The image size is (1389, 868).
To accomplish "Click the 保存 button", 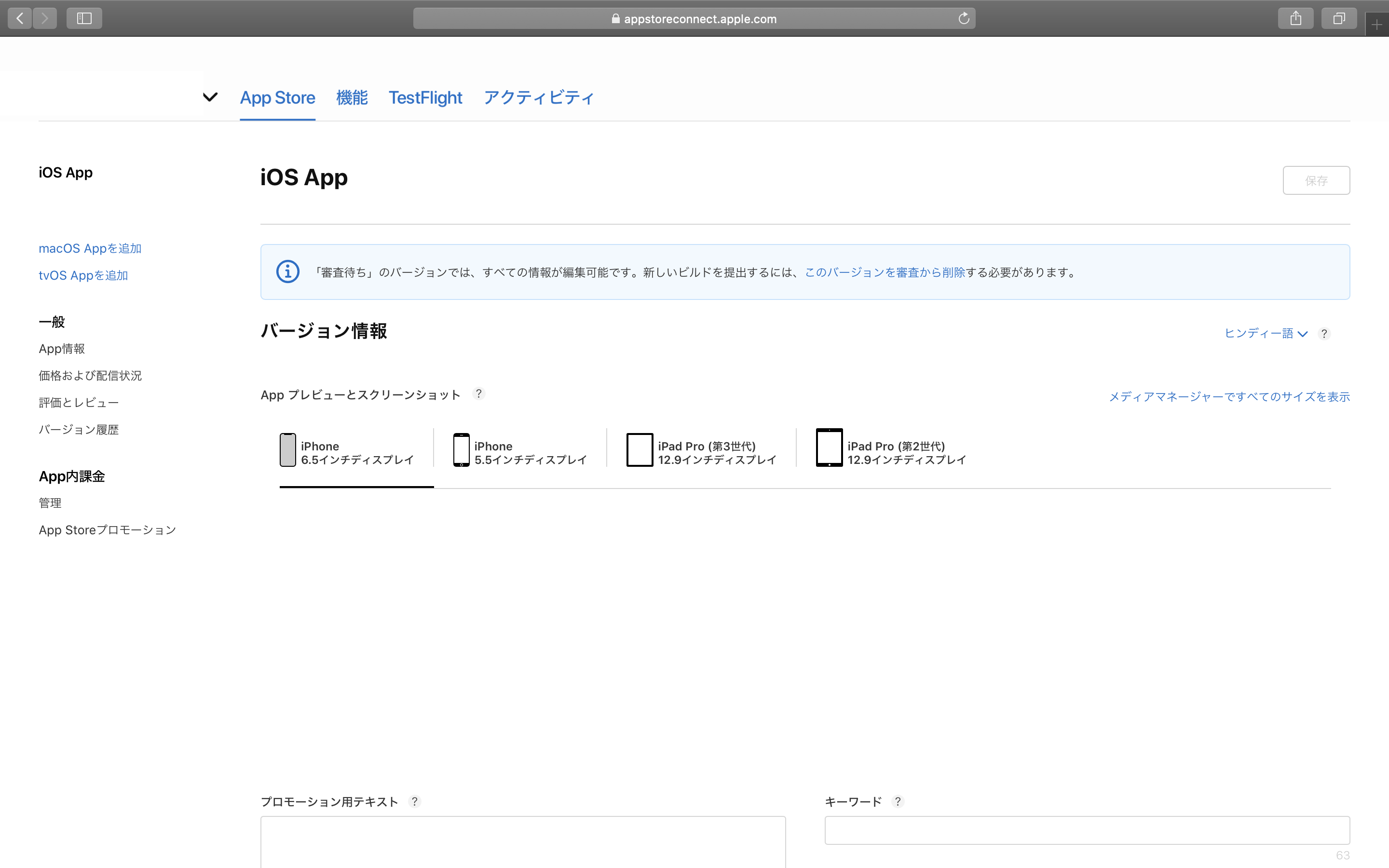I will [1316, 181].
